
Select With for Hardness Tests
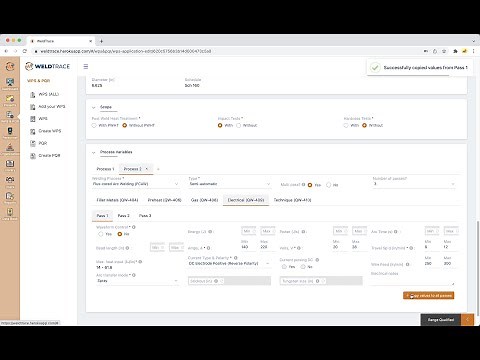346,125
